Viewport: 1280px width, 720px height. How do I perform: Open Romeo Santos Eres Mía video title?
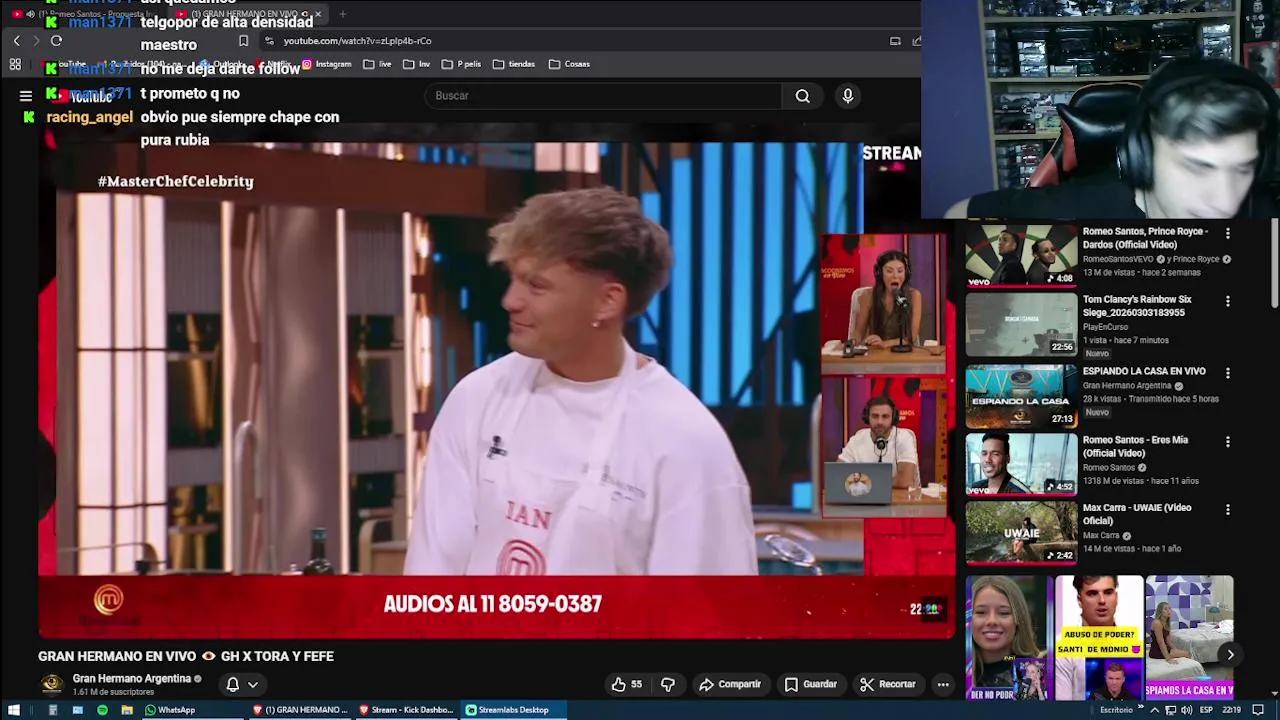(x=1135, y=446)
